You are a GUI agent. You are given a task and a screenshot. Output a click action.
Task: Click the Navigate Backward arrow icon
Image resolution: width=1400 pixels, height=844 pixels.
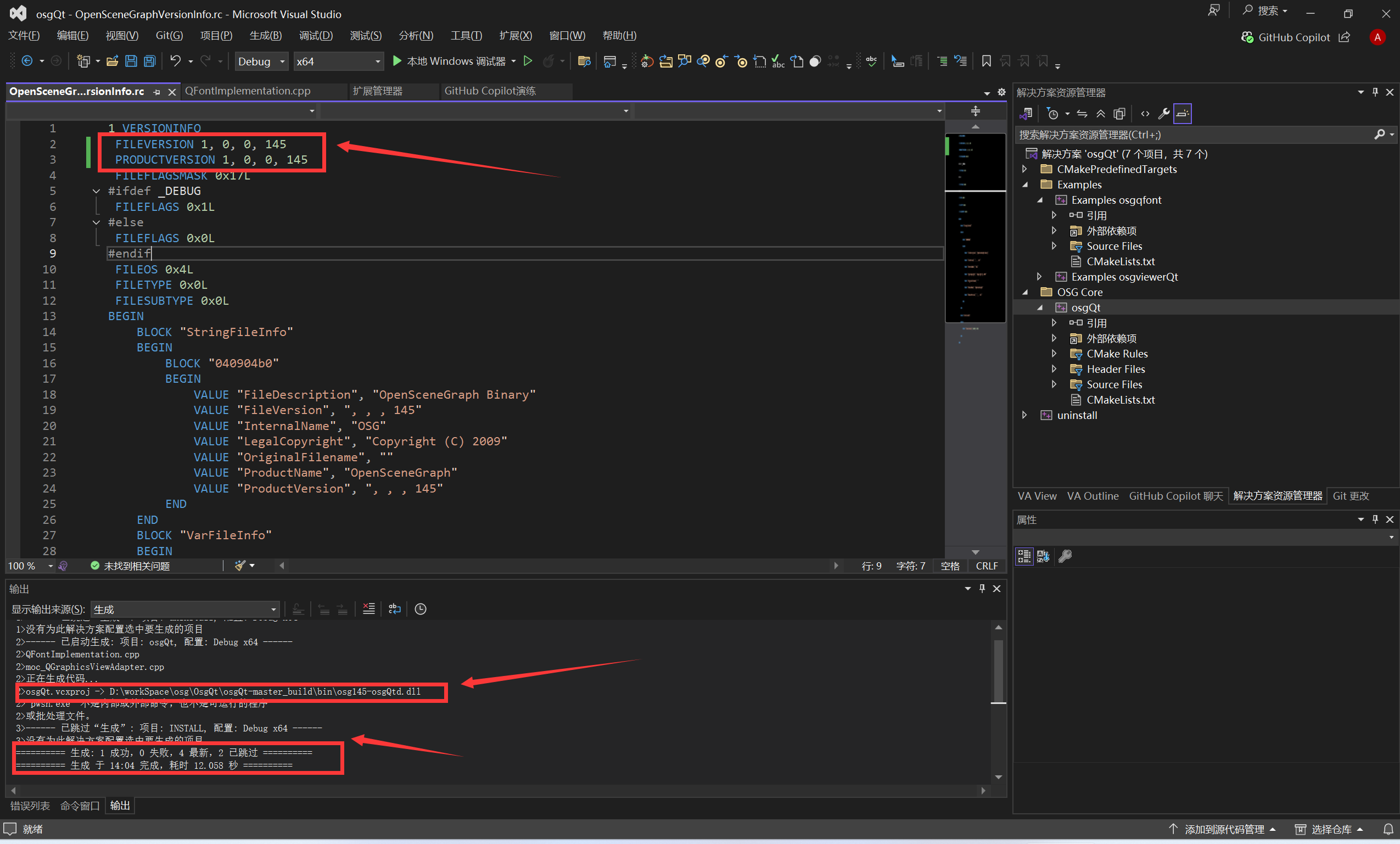click(x=27, y=61)
